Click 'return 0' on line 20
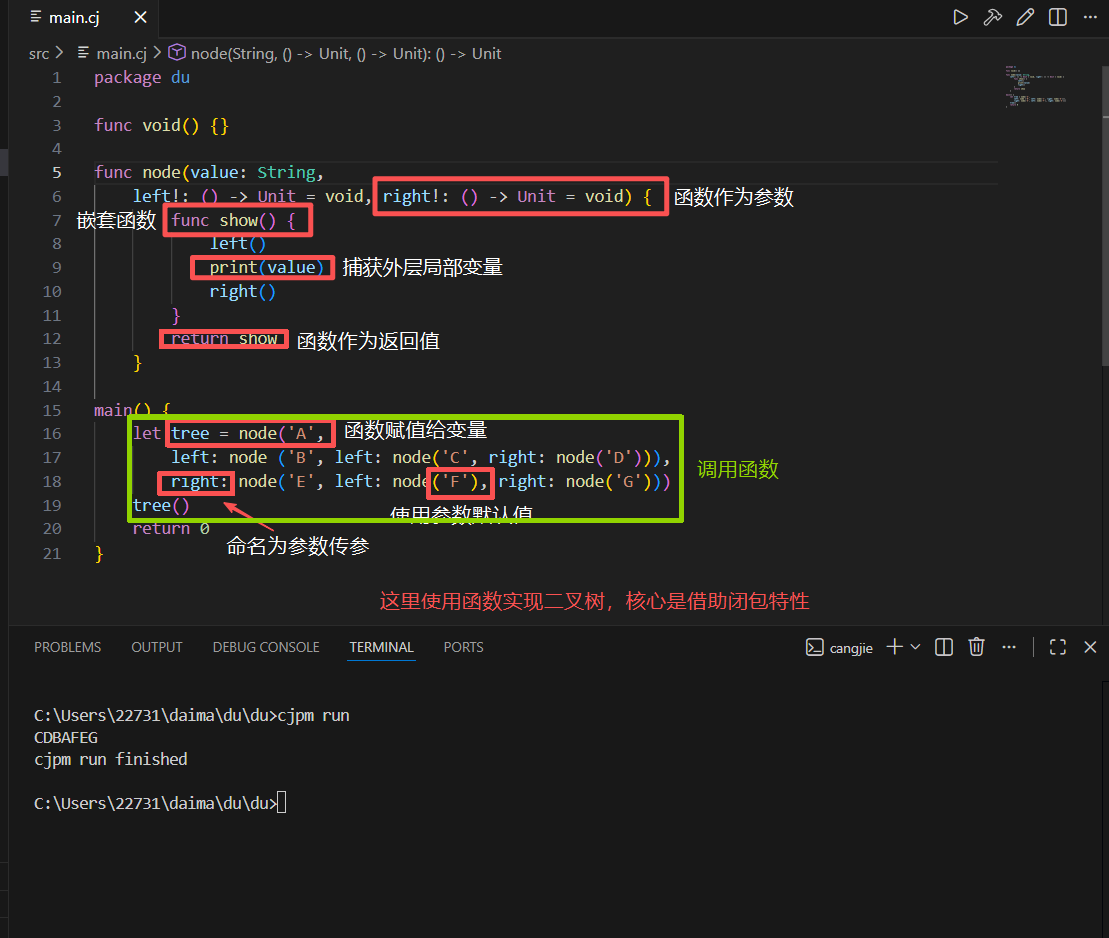The width and height of the screenshot is (1109, 938). click(171, 529)
